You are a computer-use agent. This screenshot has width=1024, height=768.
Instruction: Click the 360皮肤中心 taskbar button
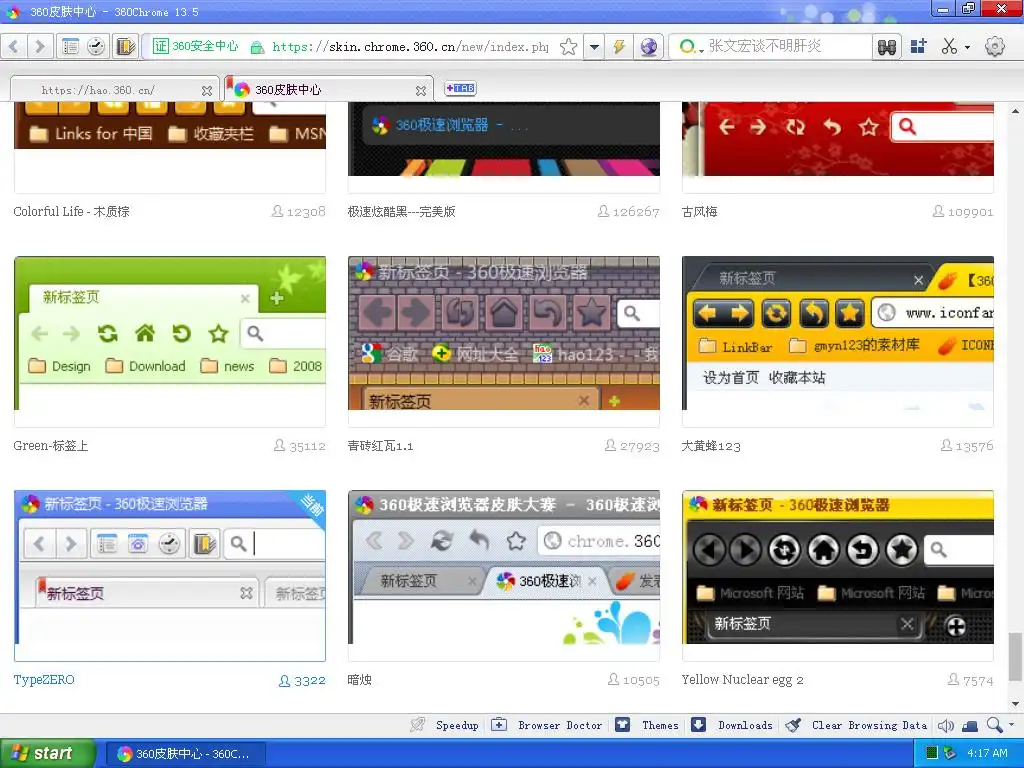click(184, 754)
